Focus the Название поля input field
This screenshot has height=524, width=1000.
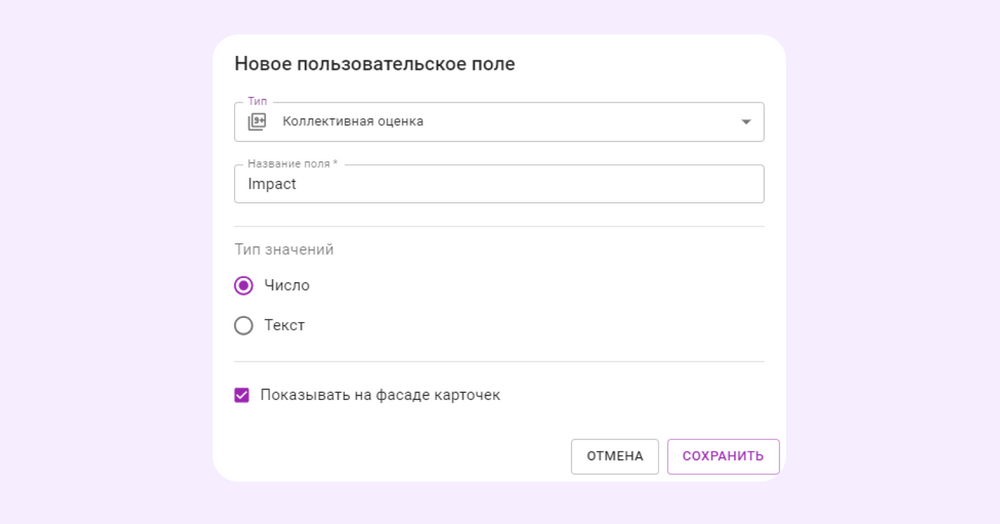pyautogui.click(x=500, y=184)
